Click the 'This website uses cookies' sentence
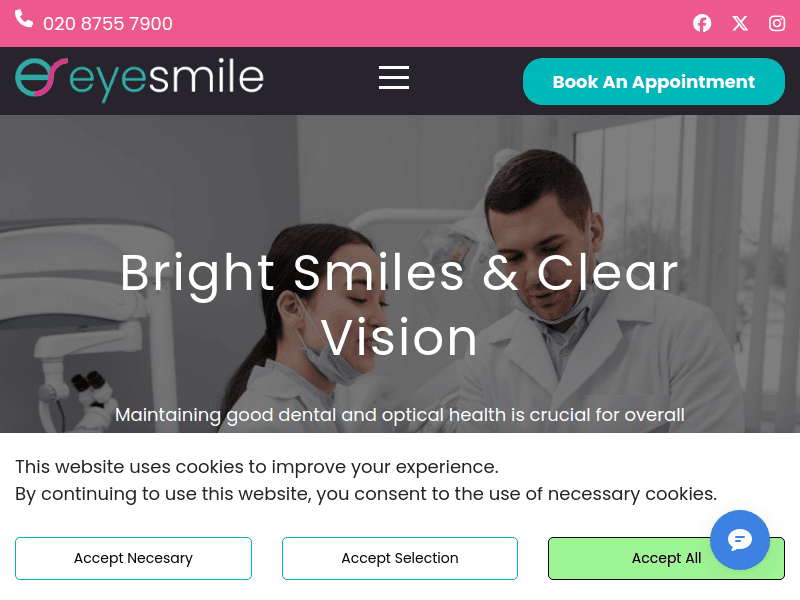This screenshot has width=800, height=600. point(257,467)
